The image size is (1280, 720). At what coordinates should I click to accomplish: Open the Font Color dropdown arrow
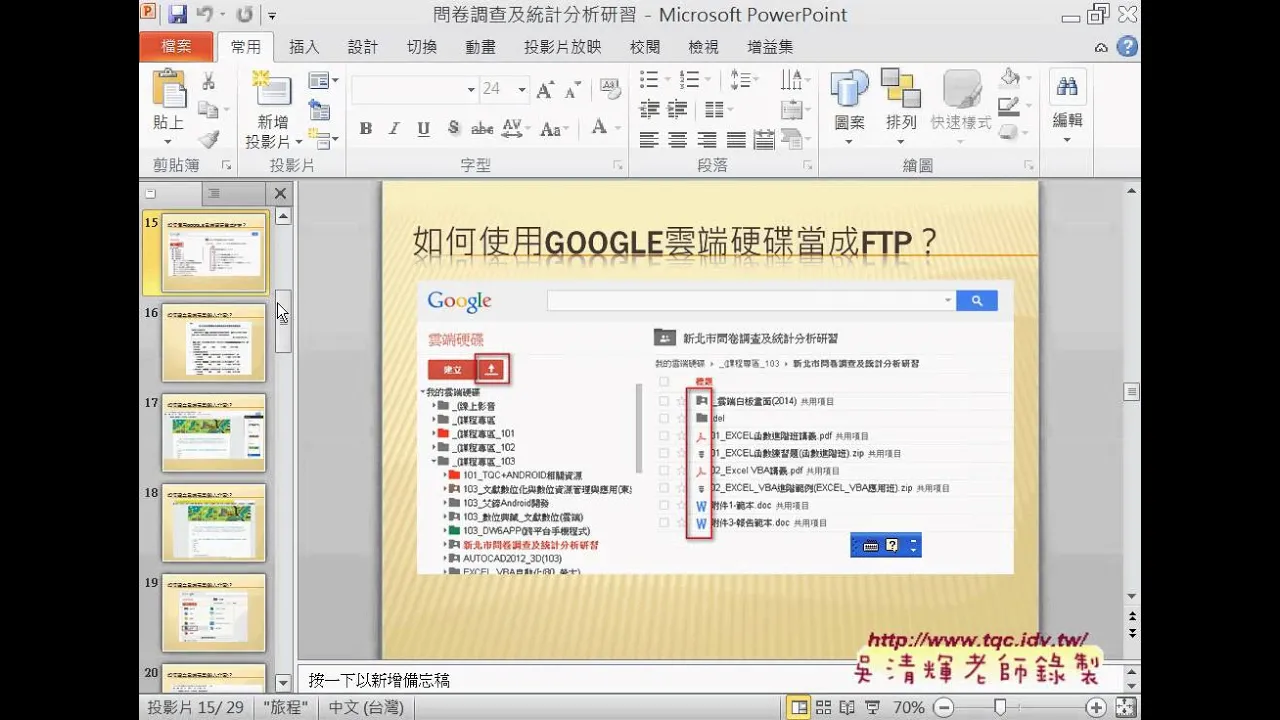pos(618,128)
